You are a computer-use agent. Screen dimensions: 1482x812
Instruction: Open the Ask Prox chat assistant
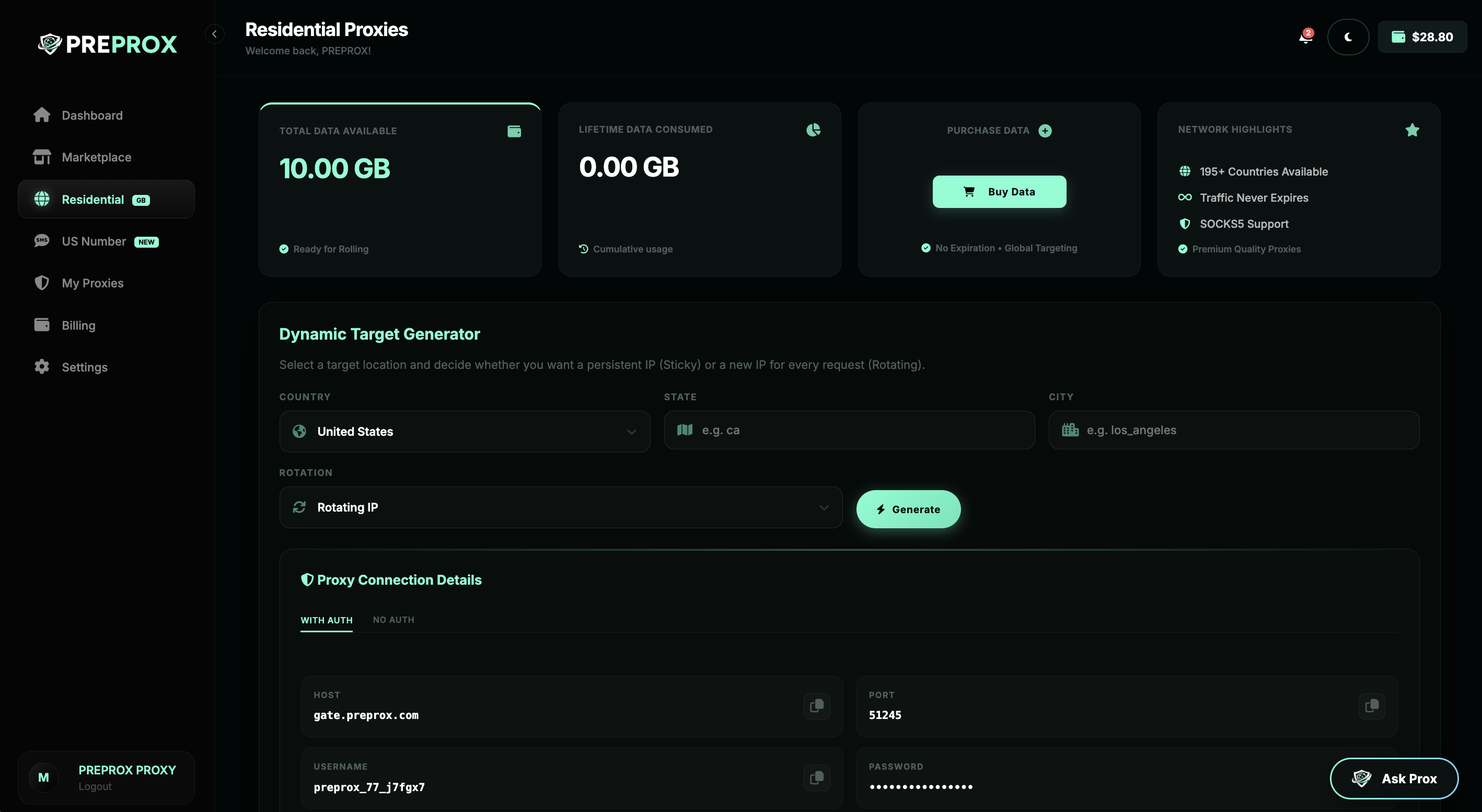pos(1393,778)
